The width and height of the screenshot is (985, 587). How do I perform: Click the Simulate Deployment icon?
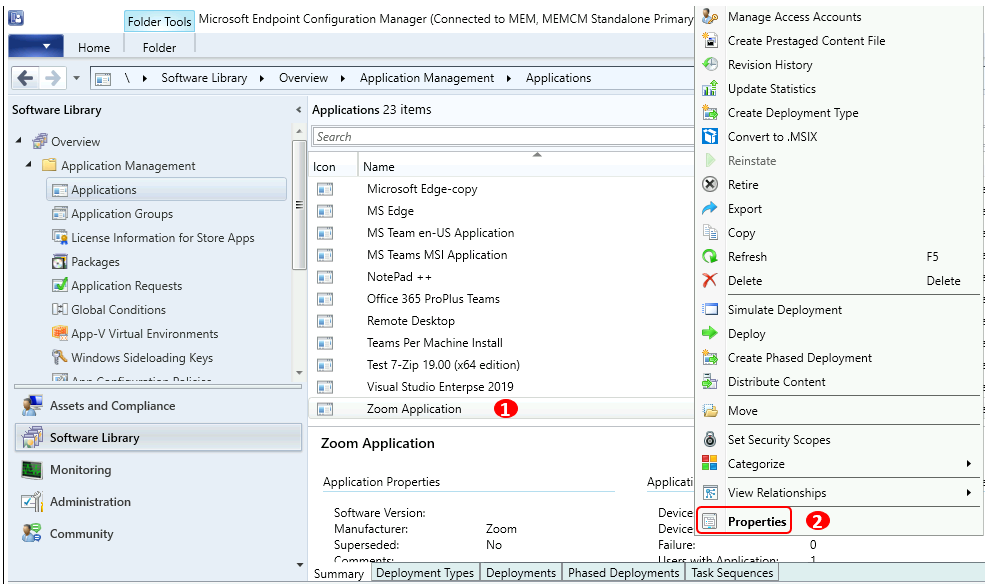(x=710, y=309)
